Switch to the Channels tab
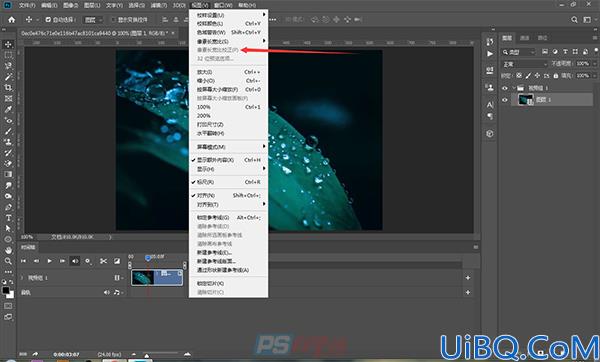 tap(525, 38)
